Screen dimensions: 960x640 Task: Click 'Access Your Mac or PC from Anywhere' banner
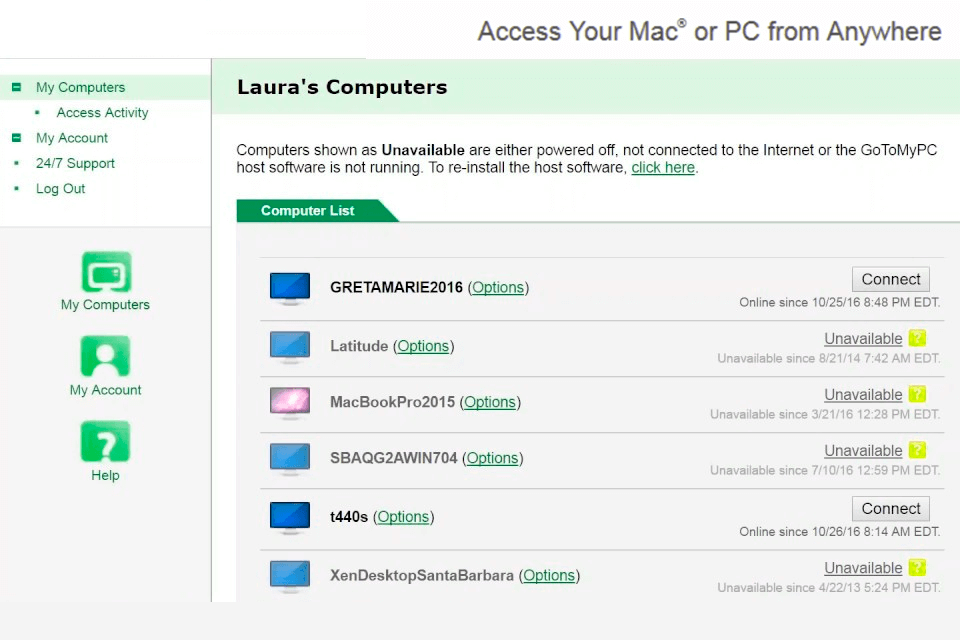710,31
